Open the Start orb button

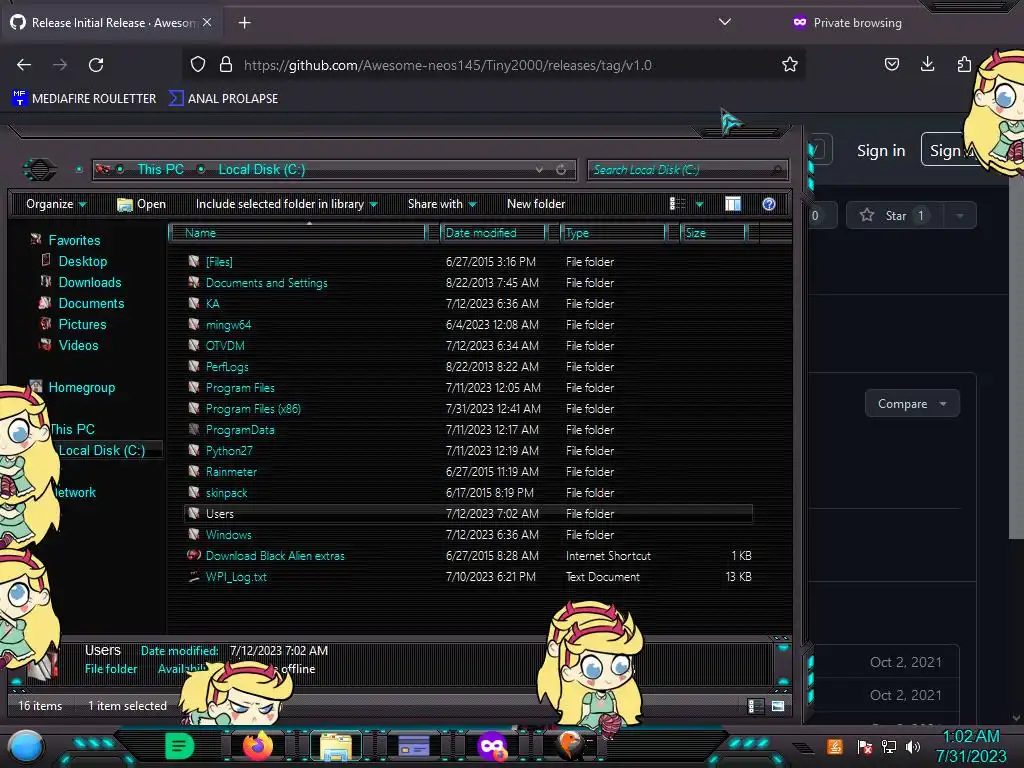[x=26, y=746]
